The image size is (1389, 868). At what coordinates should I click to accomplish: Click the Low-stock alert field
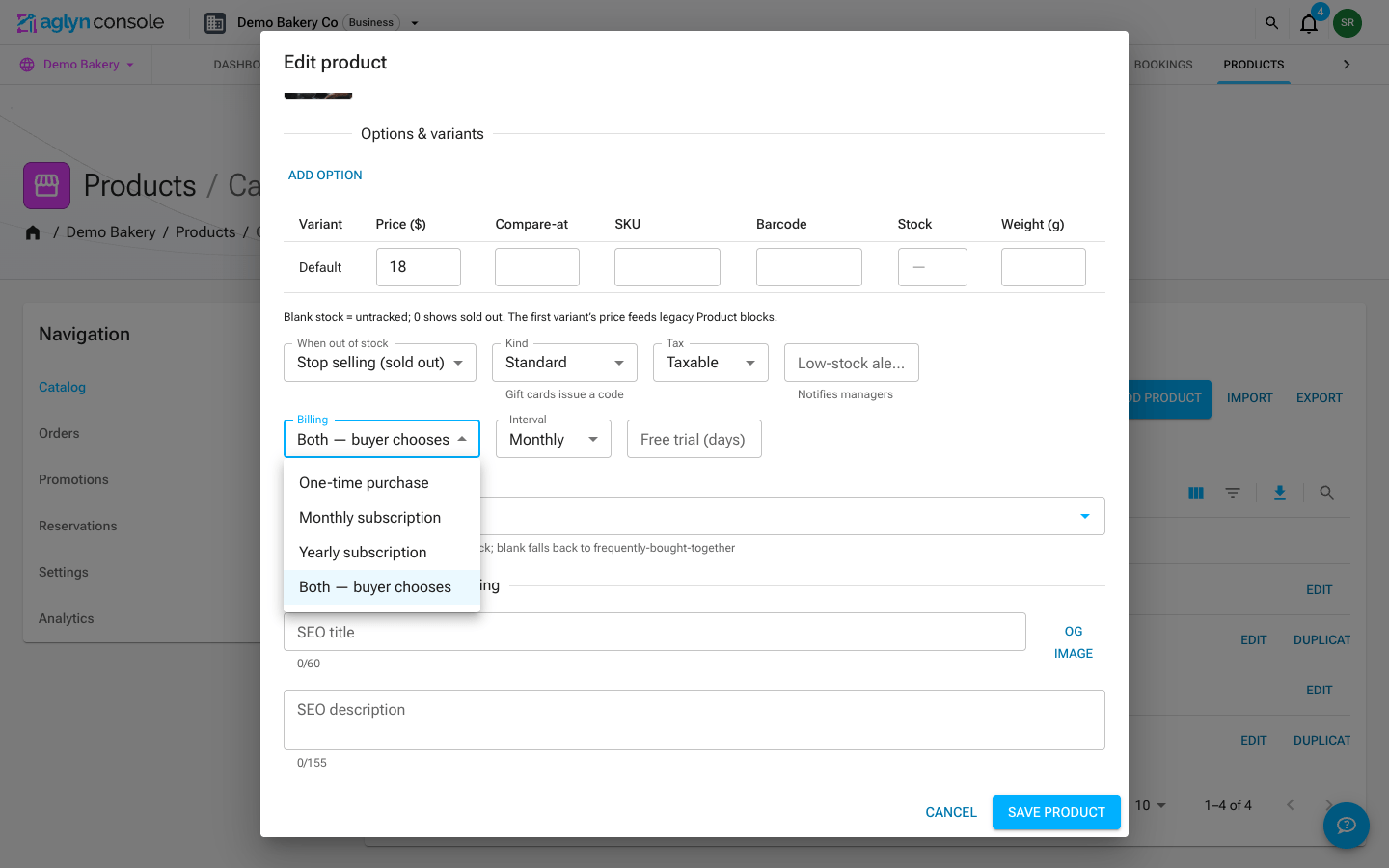click(x=852, y=363)
